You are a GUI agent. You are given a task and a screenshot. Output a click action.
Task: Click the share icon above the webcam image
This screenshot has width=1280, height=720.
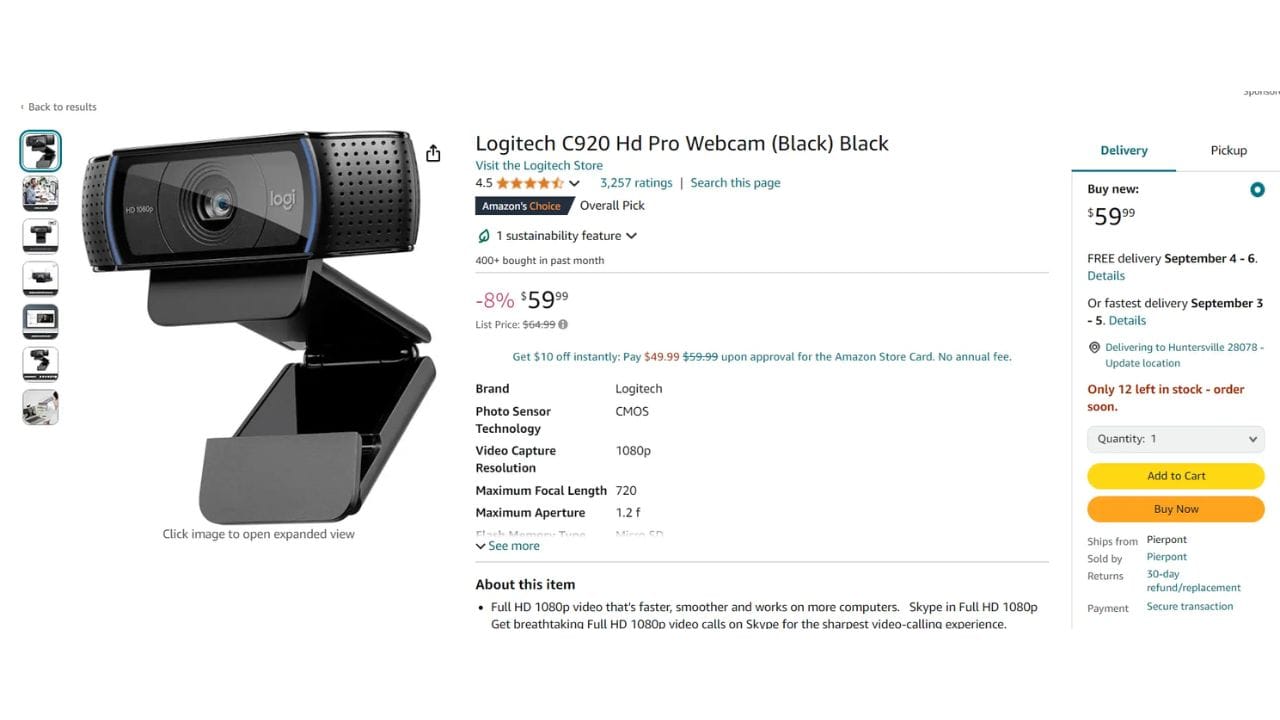click(433, 153)
